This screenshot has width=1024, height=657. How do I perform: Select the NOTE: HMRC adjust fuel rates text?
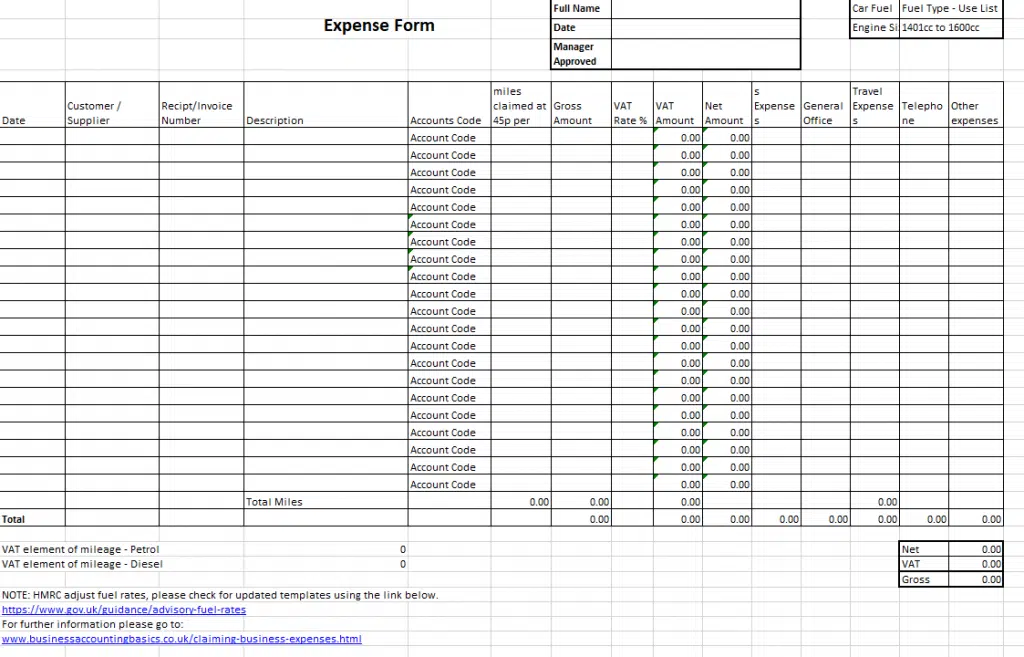tap(220, 595)
